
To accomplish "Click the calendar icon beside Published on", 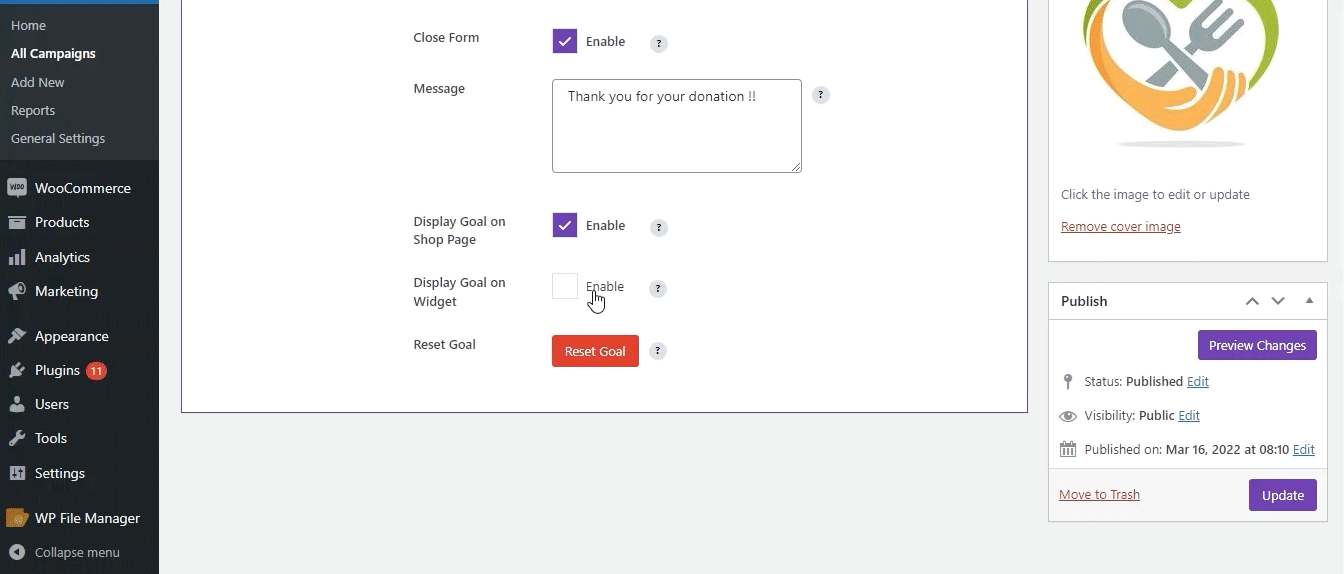I will pyautogui.click(x=1068, y=450).
